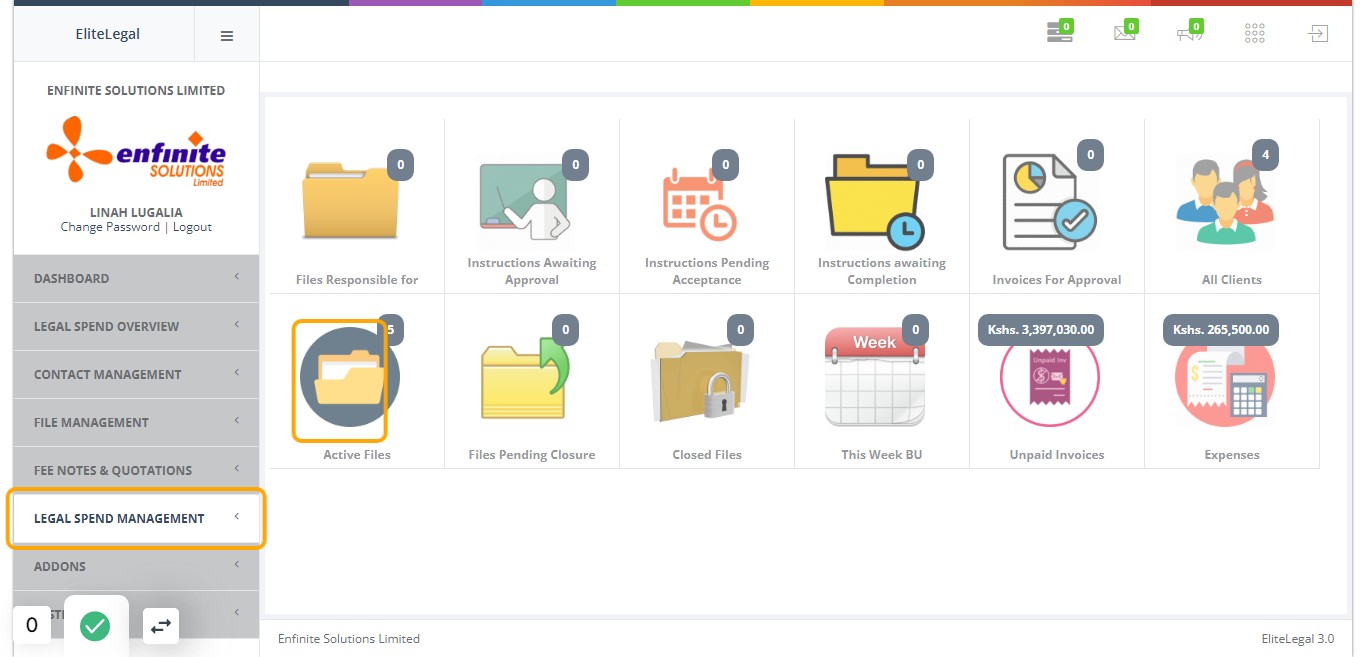Click the Closed Files label
Viewport: 1366px width, 657px height.
pos(707,455)
